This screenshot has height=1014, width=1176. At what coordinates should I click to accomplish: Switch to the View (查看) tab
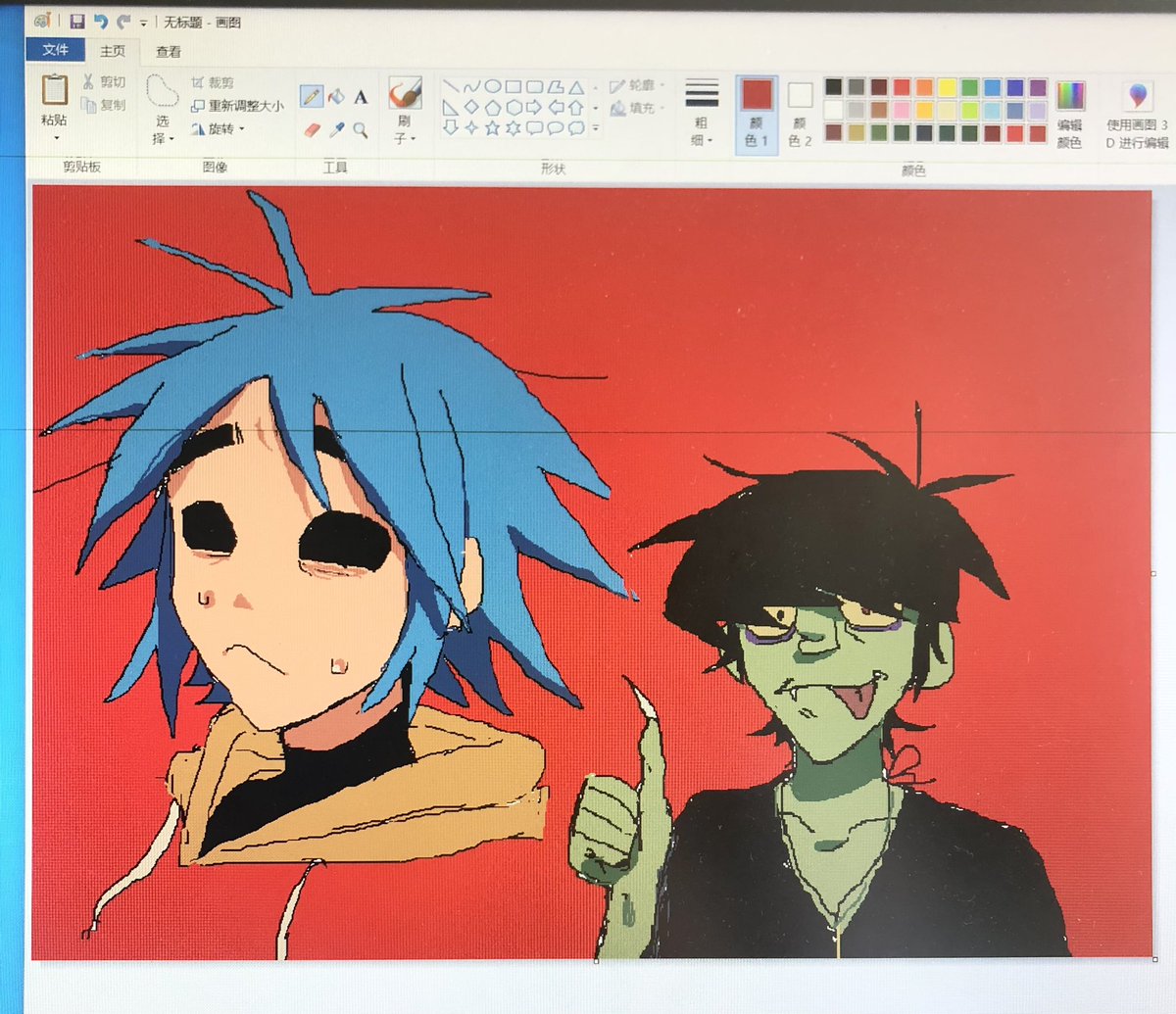coord(169,51)
